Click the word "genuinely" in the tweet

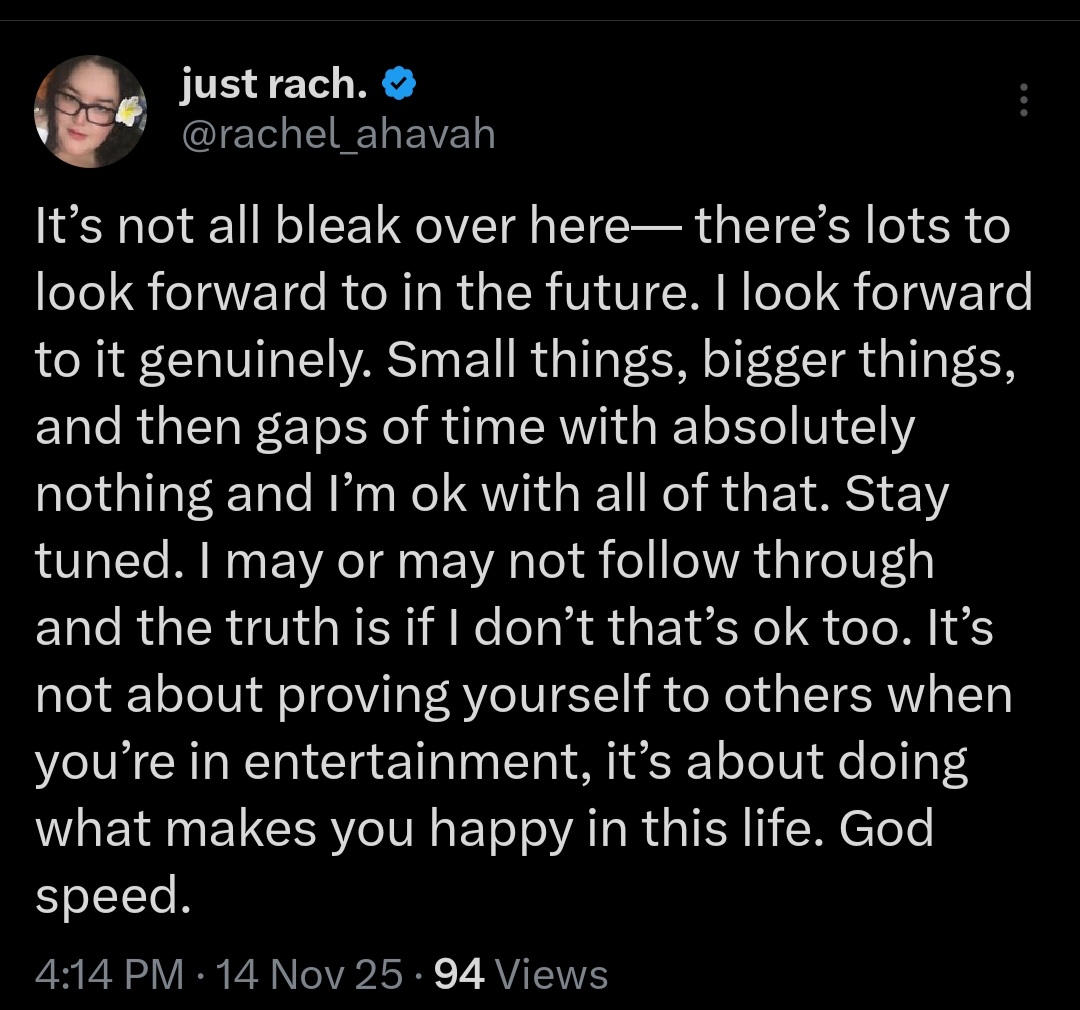(253, 361)
